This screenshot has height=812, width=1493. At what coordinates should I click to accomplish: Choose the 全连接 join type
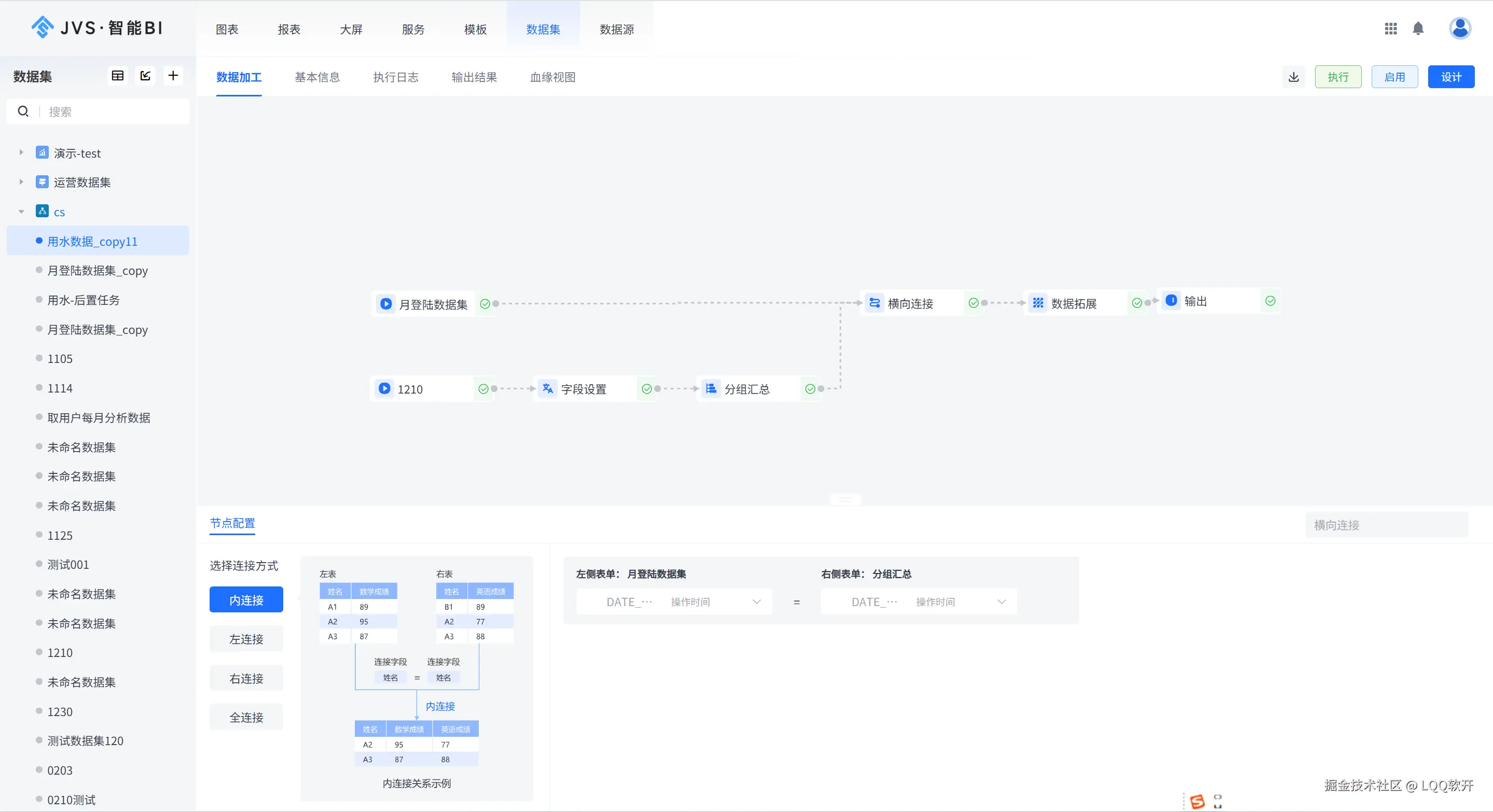coord(246,717)
